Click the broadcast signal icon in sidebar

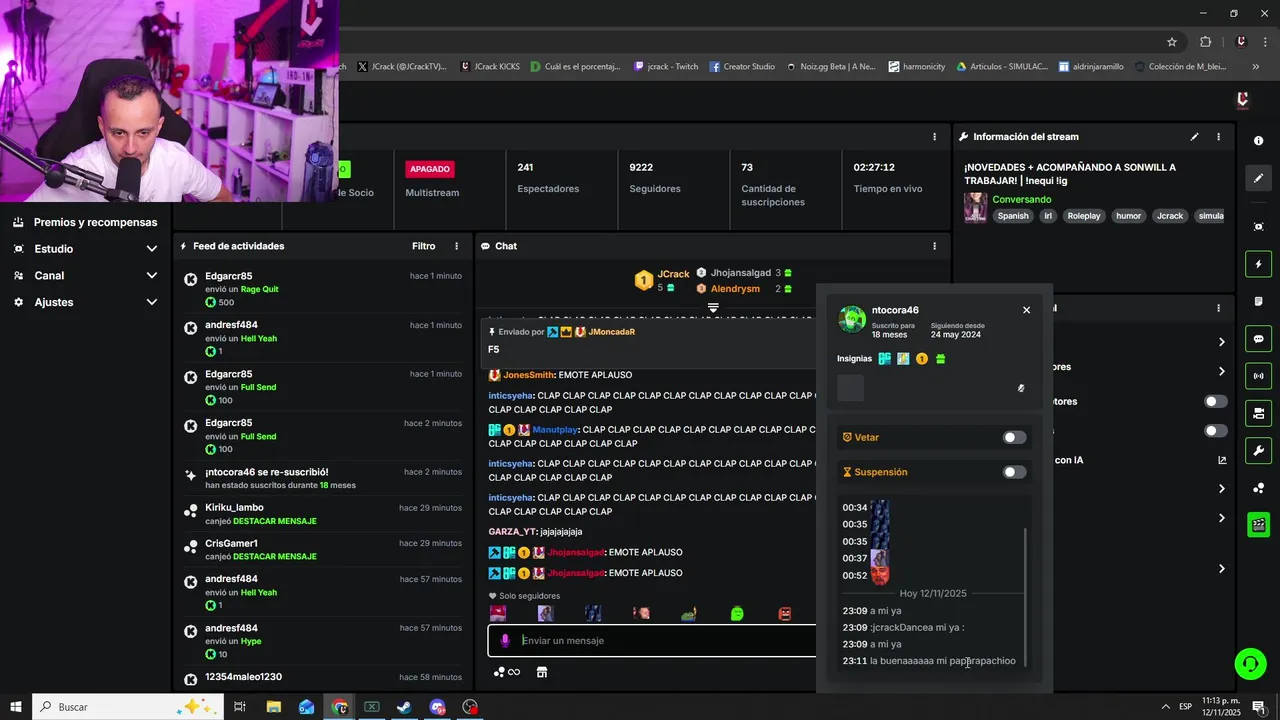[x=1258, y=376]
